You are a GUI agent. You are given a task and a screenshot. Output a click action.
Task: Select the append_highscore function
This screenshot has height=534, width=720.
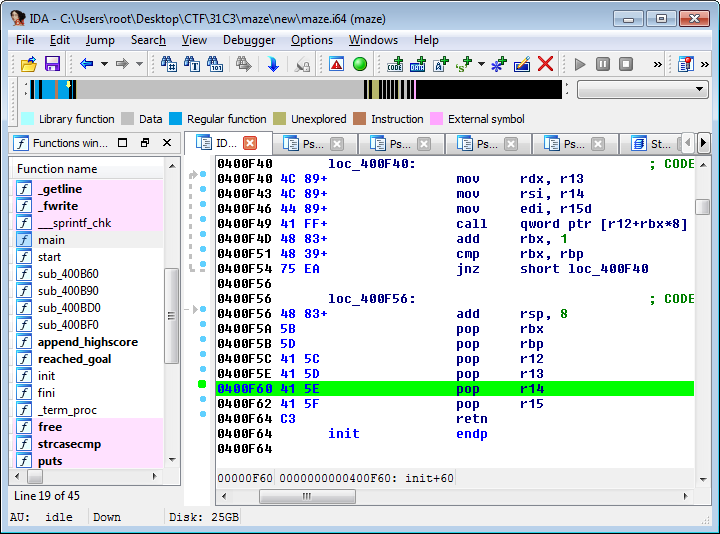(x=88, y=342)
